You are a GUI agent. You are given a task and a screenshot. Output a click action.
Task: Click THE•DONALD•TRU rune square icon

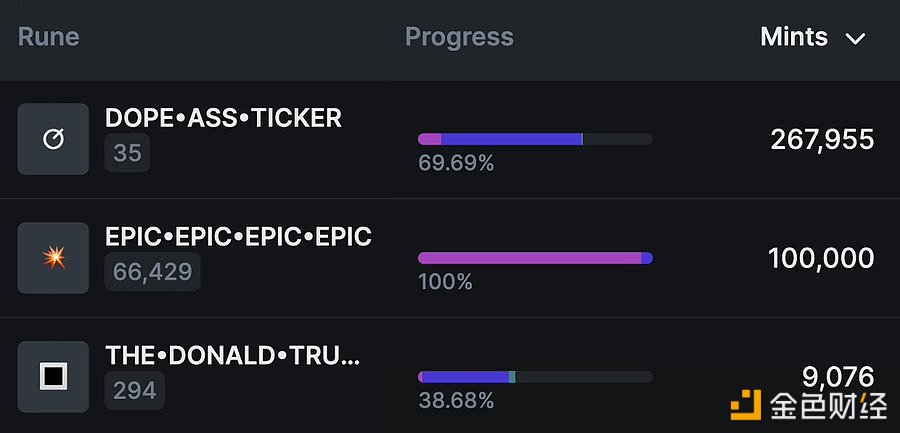click(53, 377)
